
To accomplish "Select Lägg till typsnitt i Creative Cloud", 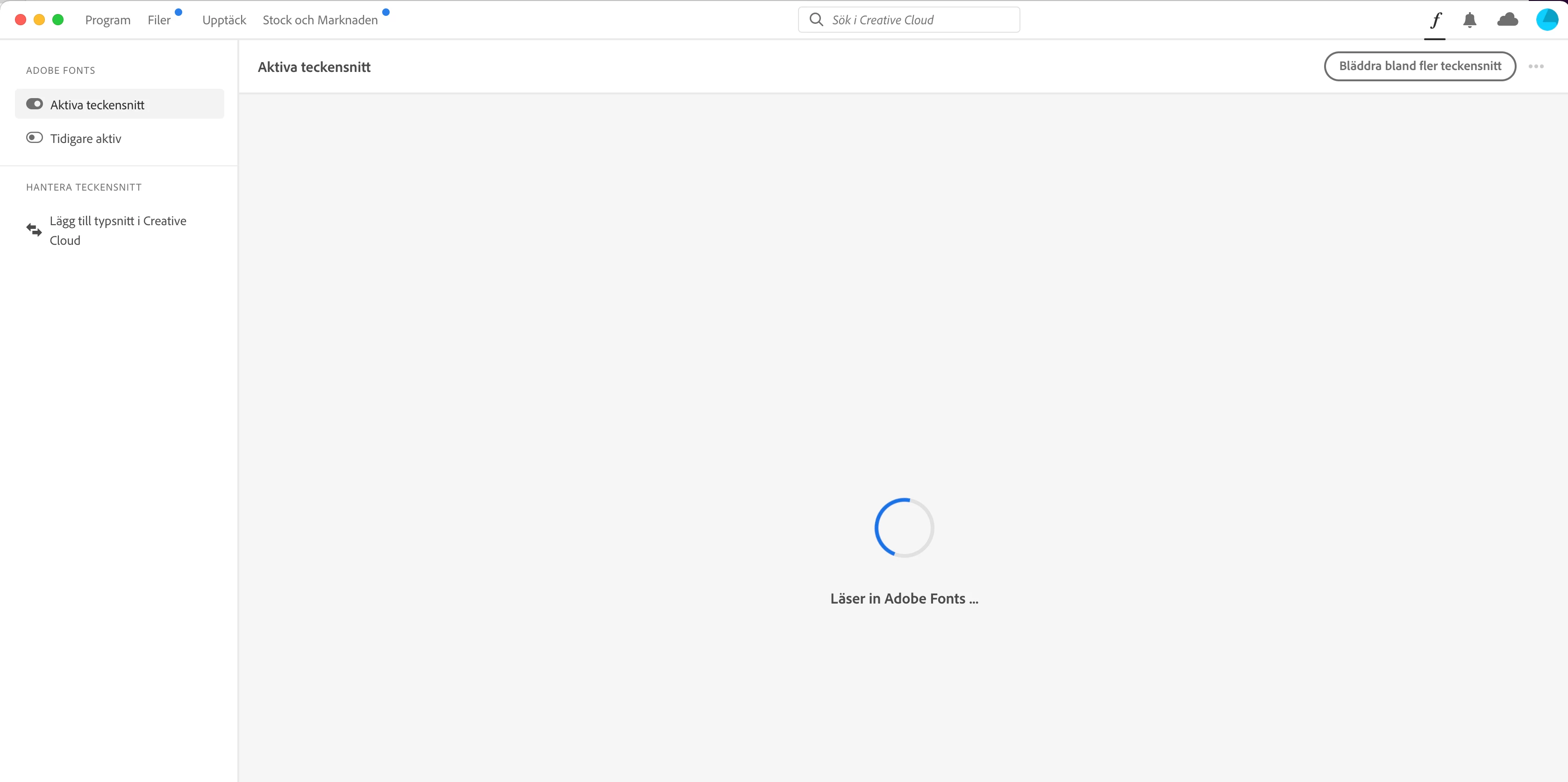I will (x=118, y=231).
